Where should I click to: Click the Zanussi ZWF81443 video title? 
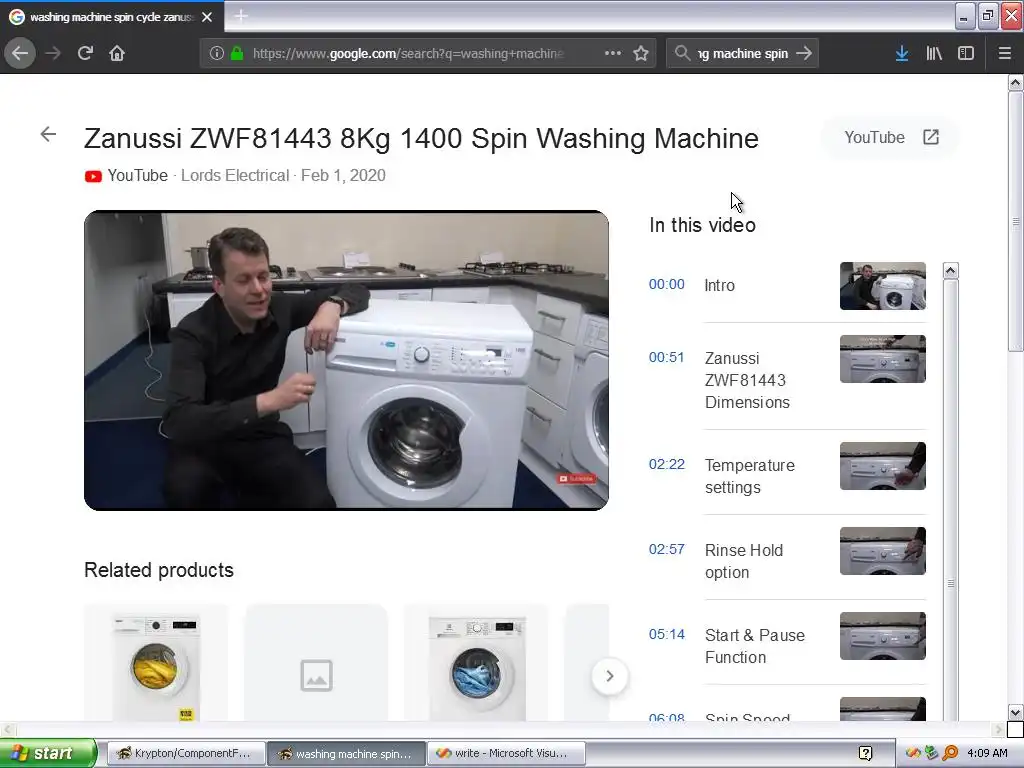421,138
